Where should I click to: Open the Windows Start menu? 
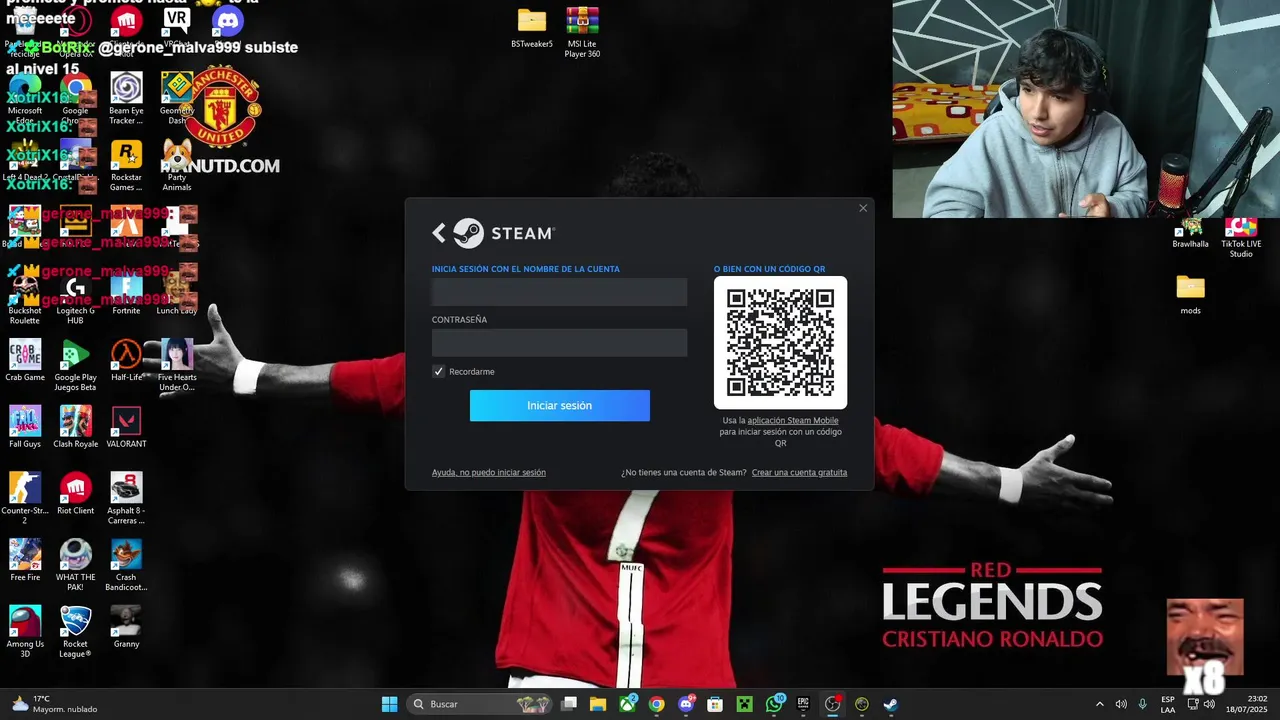point(389,704)
